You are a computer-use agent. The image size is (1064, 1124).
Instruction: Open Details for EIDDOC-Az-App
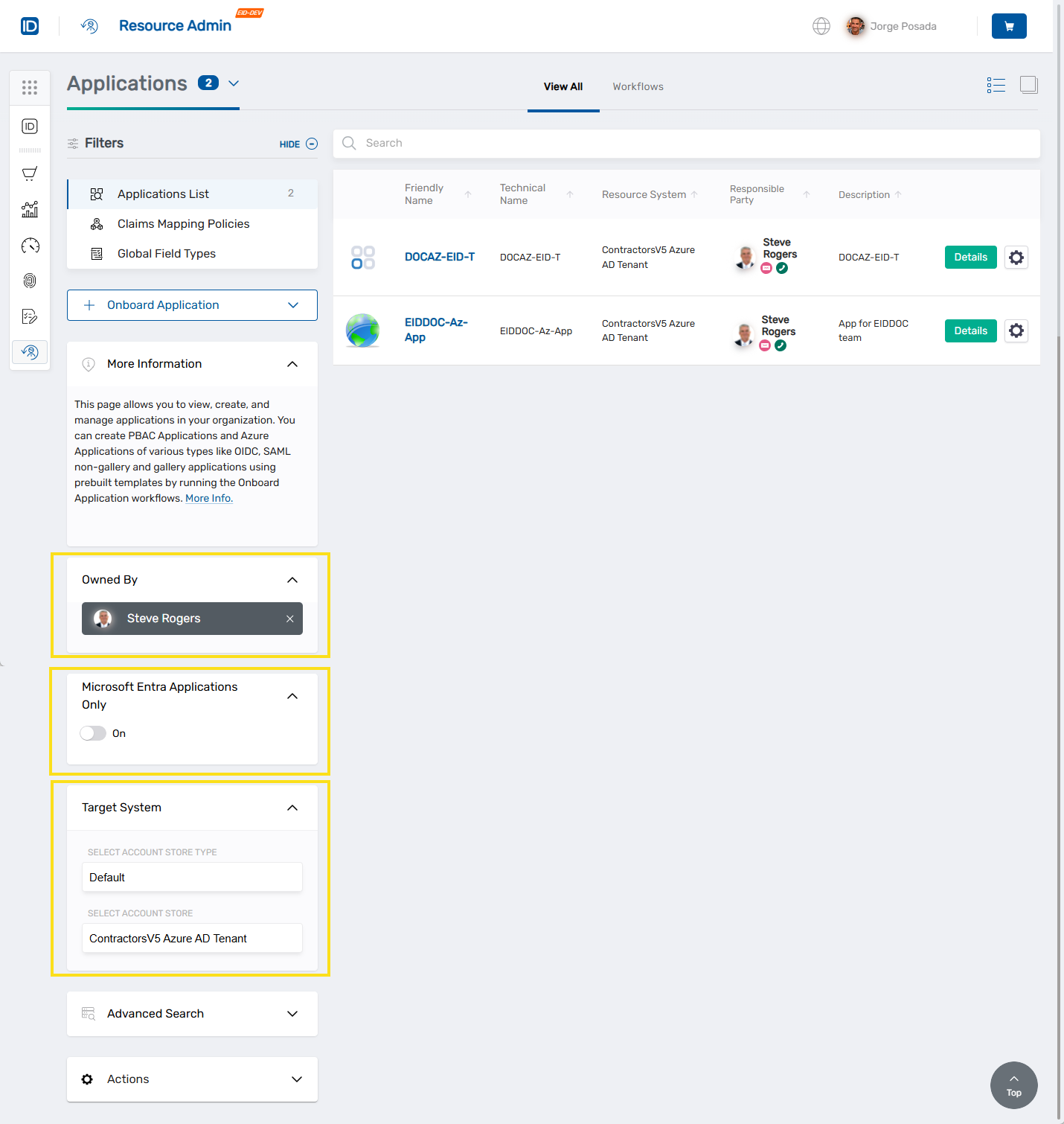(970, 331)
